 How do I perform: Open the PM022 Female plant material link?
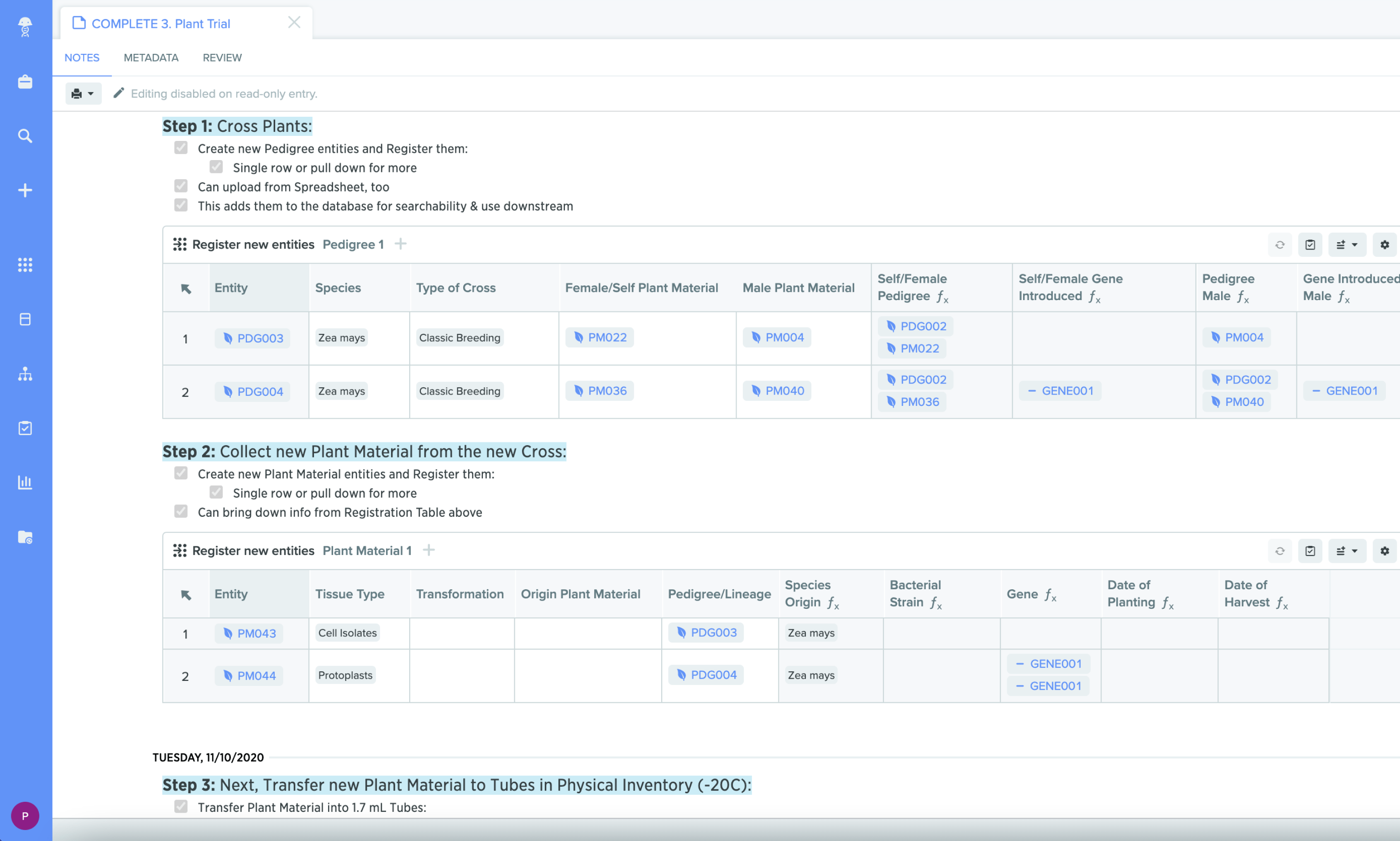click(x=600, y=337)
